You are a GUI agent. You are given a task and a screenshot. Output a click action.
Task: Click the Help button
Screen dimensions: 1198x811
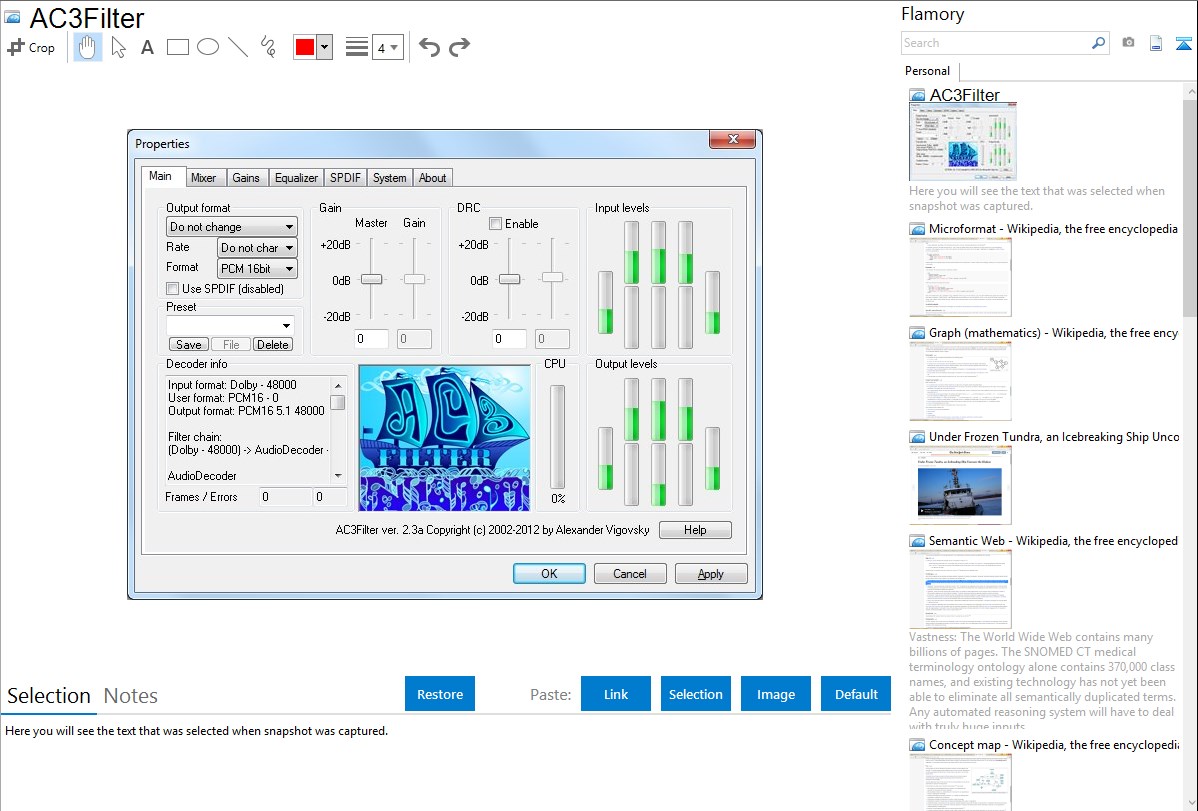(x=695, y=530)
